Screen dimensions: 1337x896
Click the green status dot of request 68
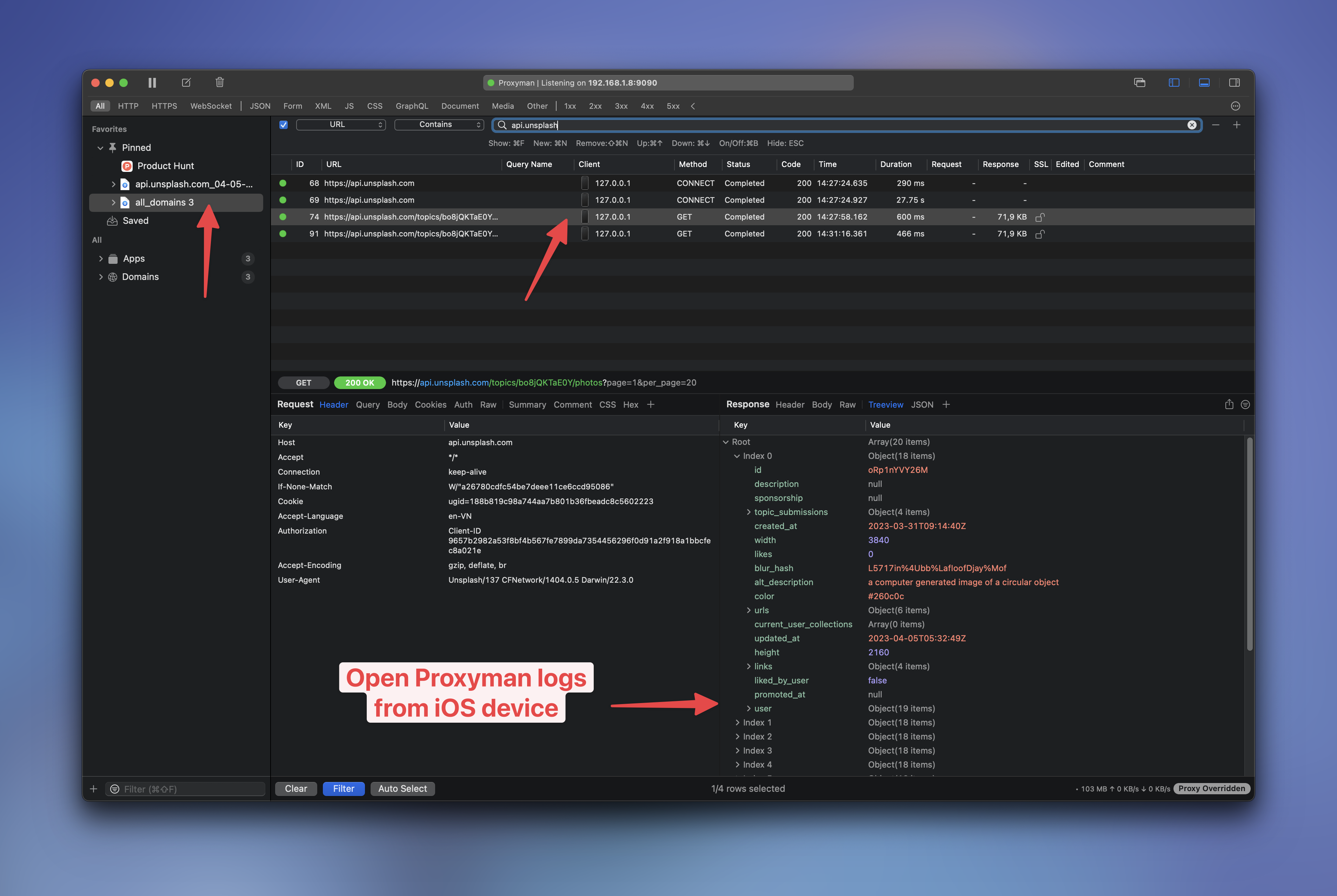coord(283,183)
